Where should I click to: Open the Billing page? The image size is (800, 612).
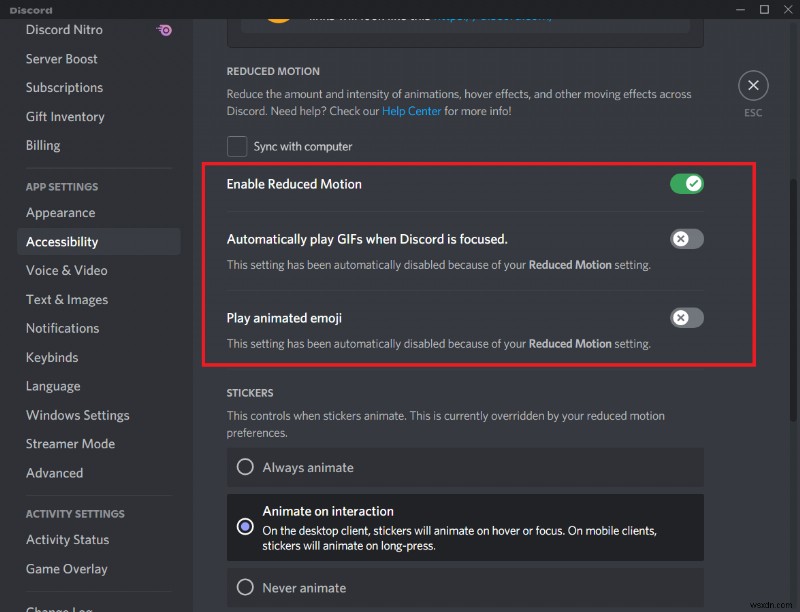coord(43,145)
